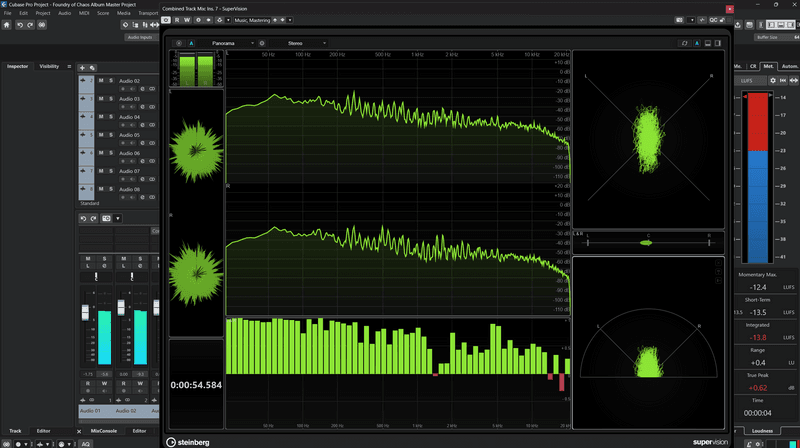Screen dimensions: 800x448
Task: Open the Project menu
Action: [43, 13]
